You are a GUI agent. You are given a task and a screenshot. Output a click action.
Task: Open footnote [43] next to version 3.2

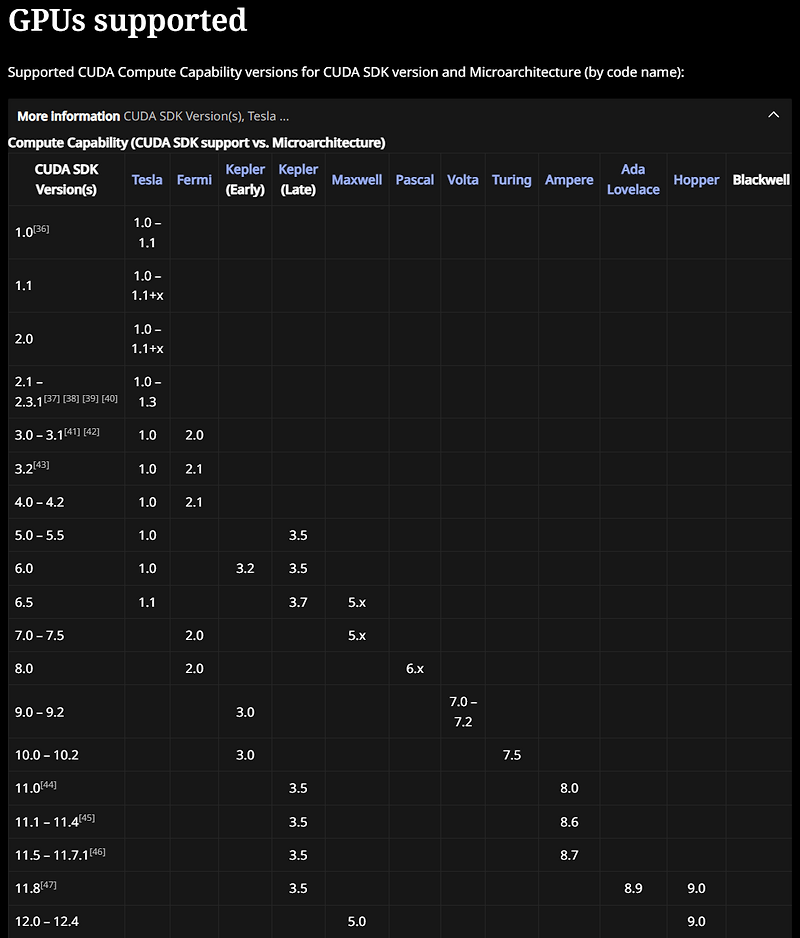click(x=41, y=465)
